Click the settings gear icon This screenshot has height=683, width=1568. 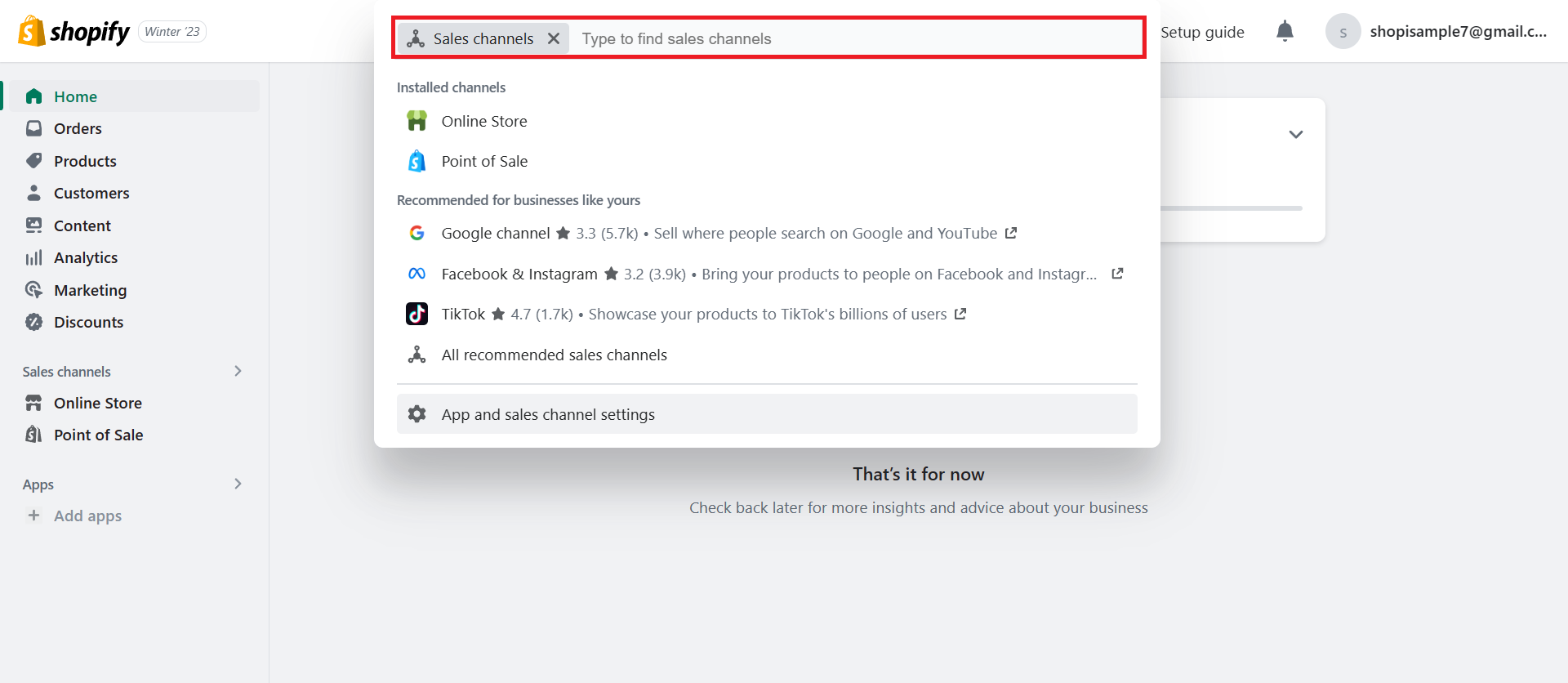pos(416,414)
